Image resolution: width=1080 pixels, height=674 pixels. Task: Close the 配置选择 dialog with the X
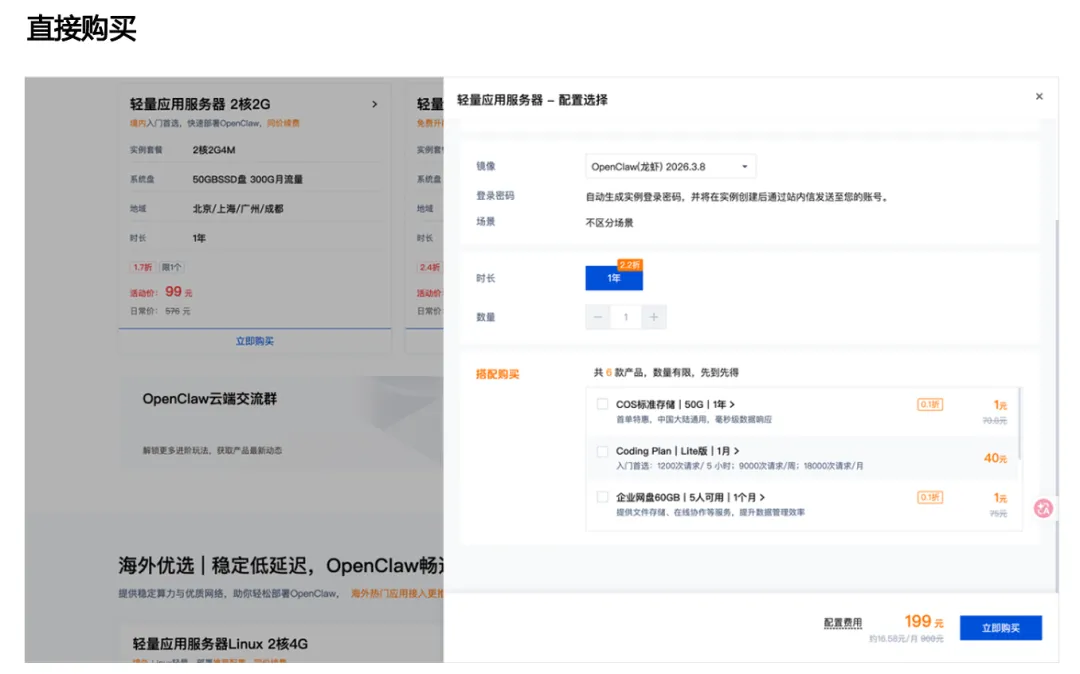point(1039,96)
